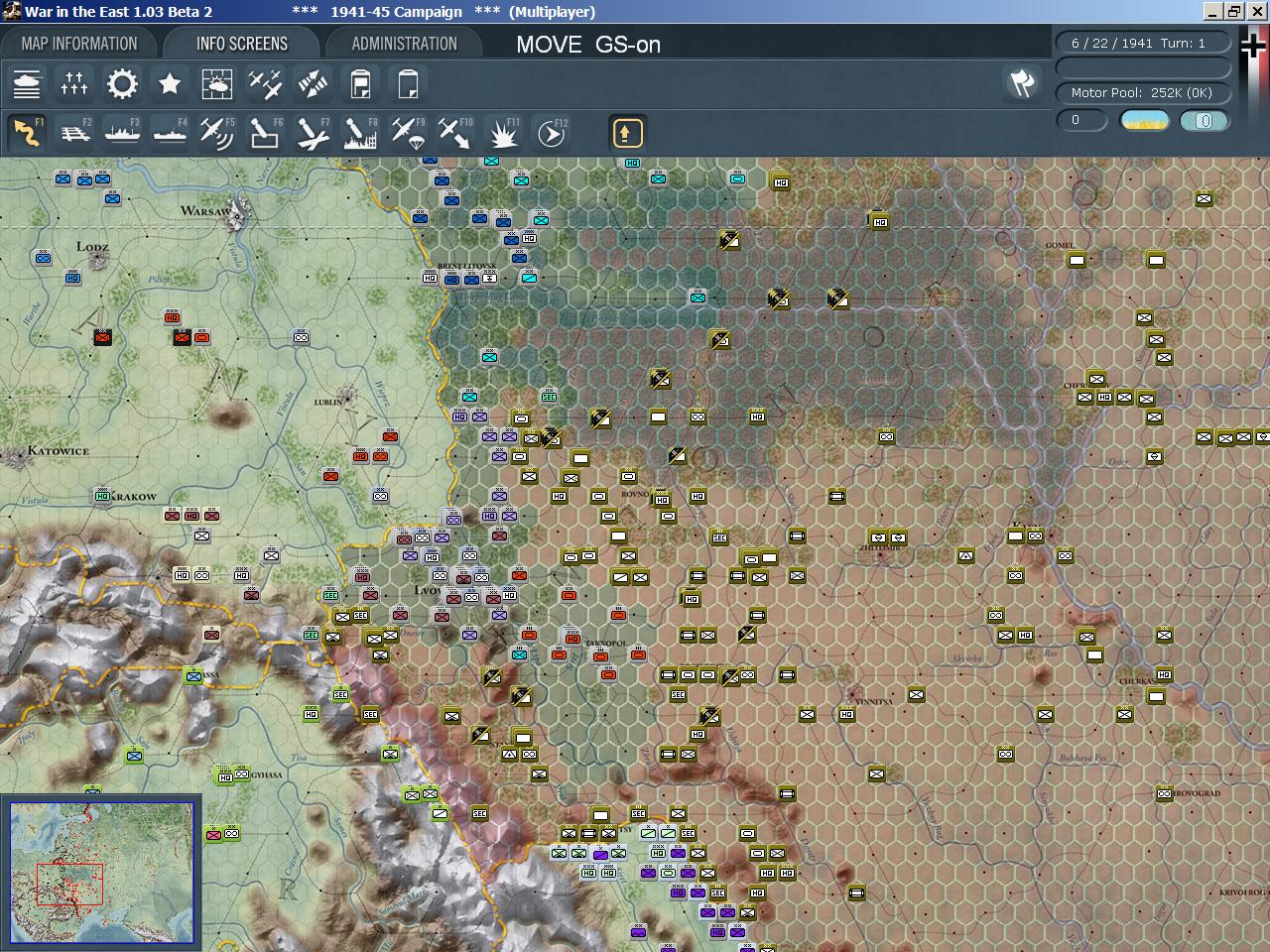Open the Order of Battle tank icon
1270x952 pixels.
(27, 84)
